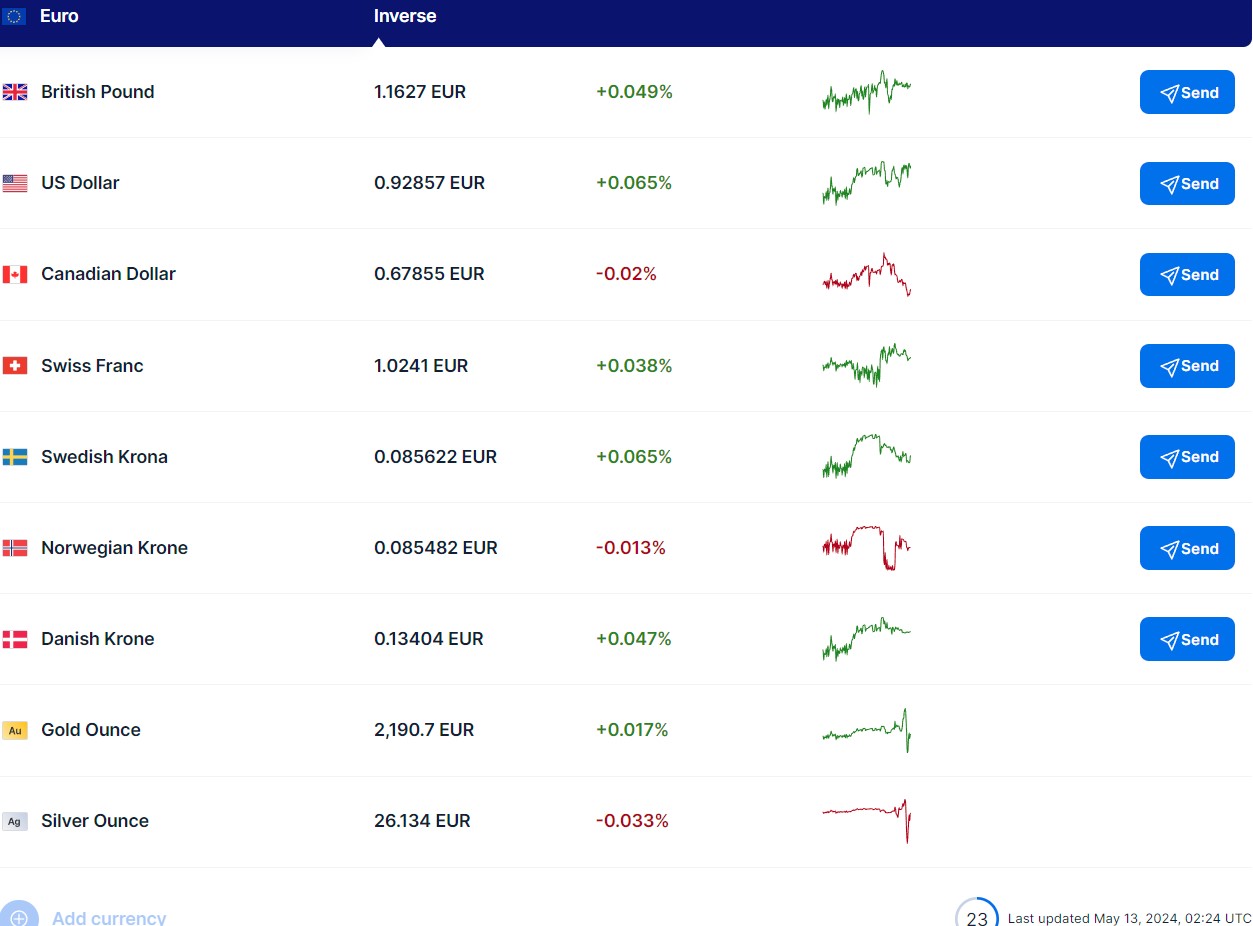Image resolution: width=1253 pixels, height=926 pixels.
Task: Click the Norwegian Krone flag icon
Action: pos(15,548)
